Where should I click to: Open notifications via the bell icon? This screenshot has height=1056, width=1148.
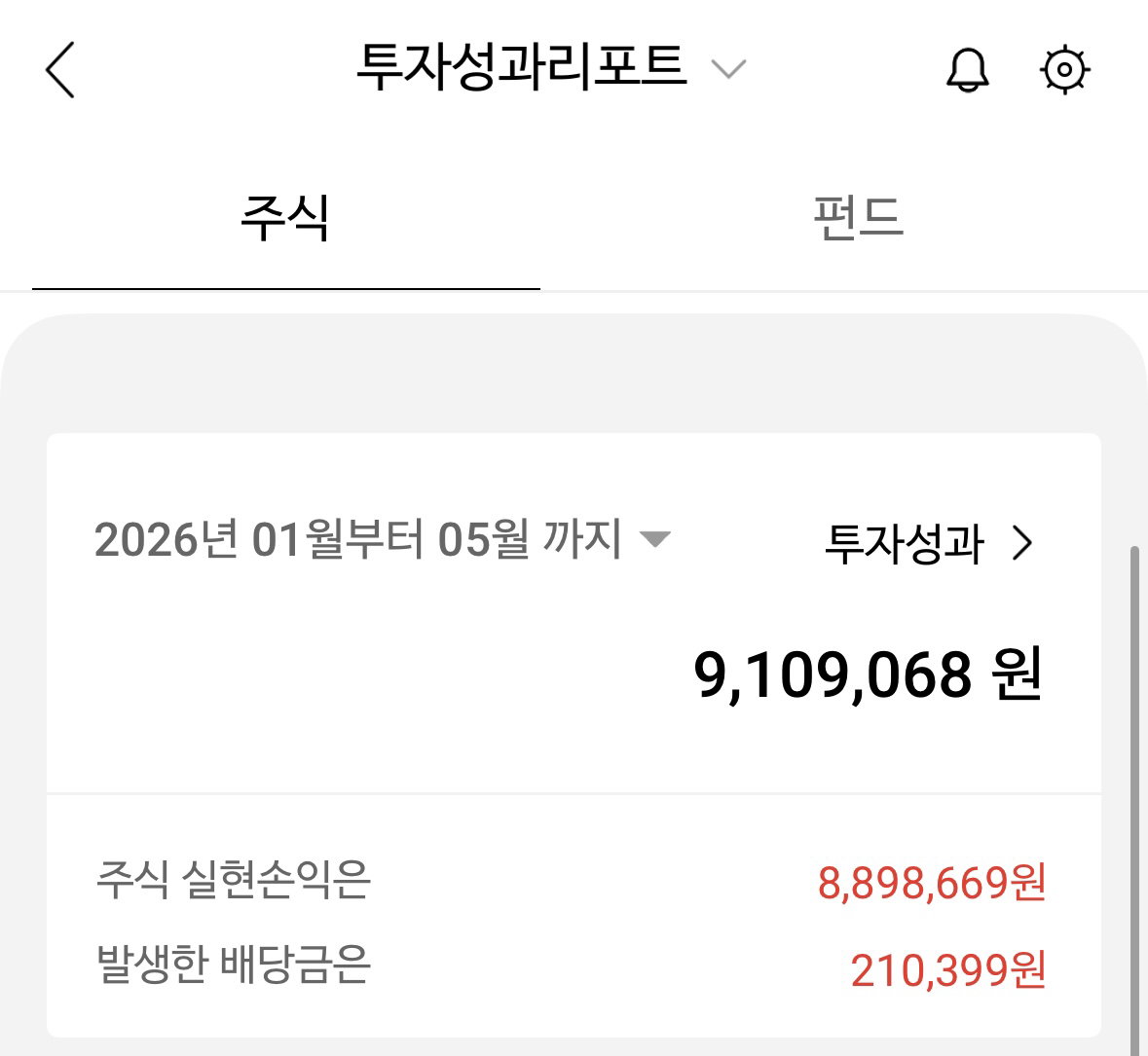click(x=967, y=70)
